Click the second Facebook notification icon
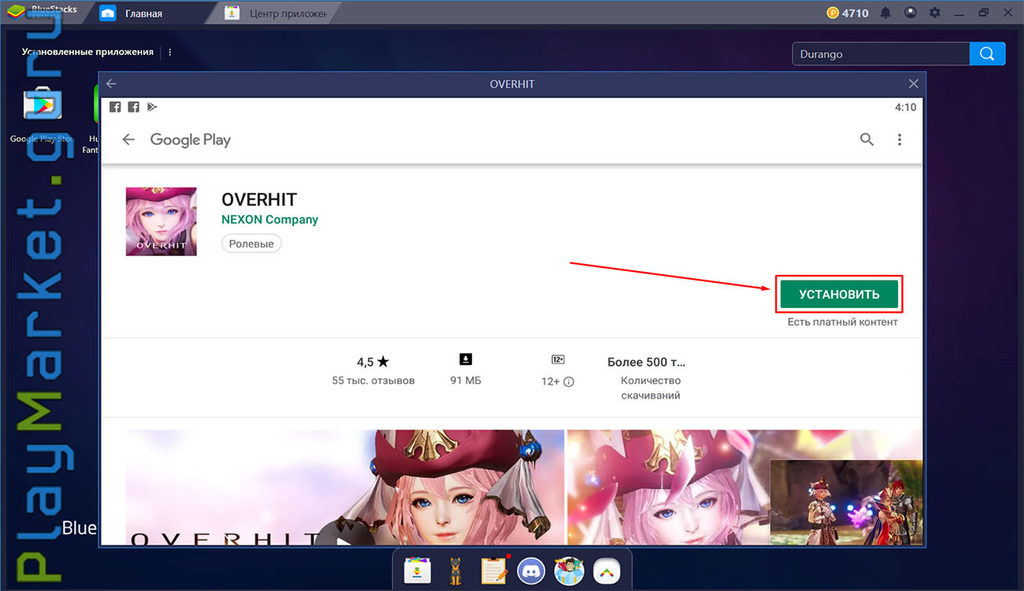 pyautogui.click(x=133, y=107)
